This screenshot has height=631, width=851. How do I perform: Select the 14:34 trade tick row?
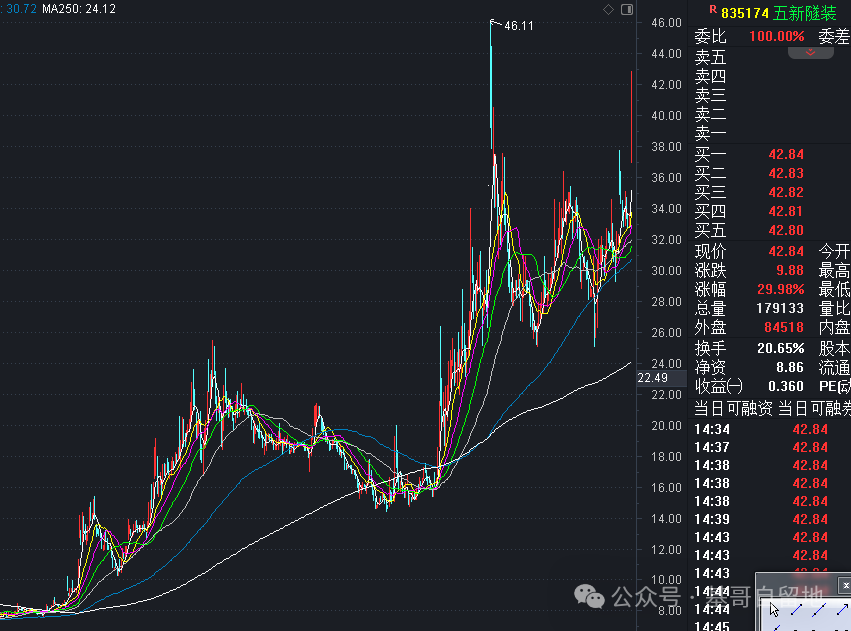[x=760, y=429]
